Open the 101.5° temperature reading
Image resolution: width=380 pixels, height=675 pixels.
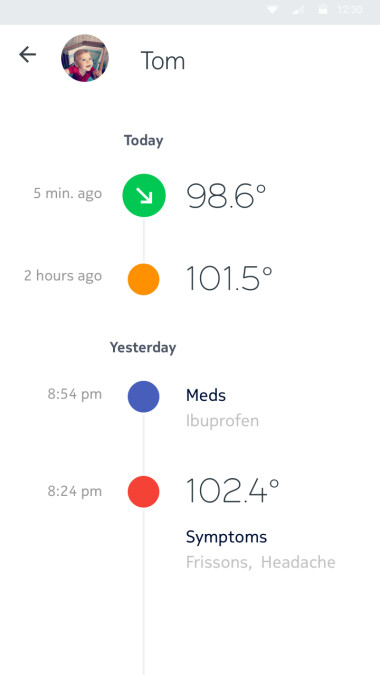pyautogui.click(x=229, y=279)
